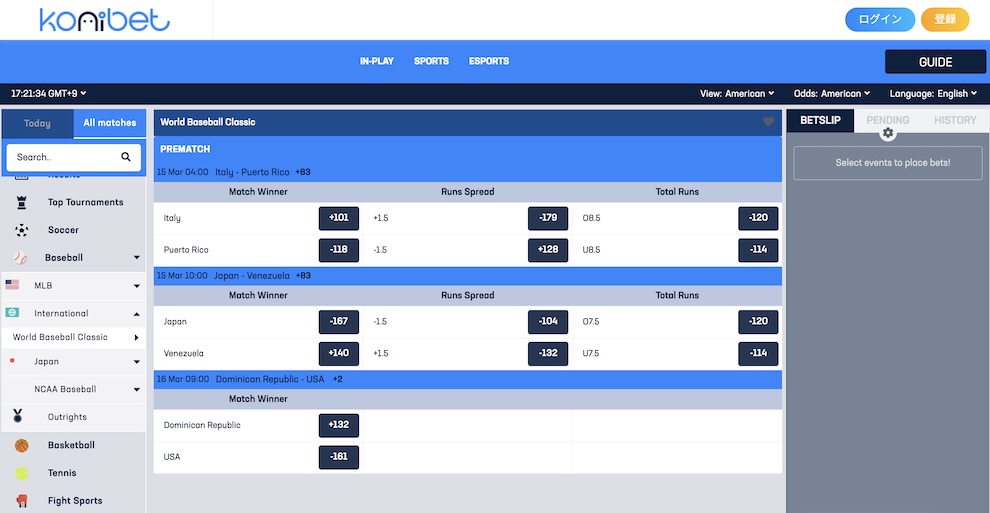The image size is (990, 513).
Task: Click the Fight Sports glove icon
Action: click(x=21, y=501)
